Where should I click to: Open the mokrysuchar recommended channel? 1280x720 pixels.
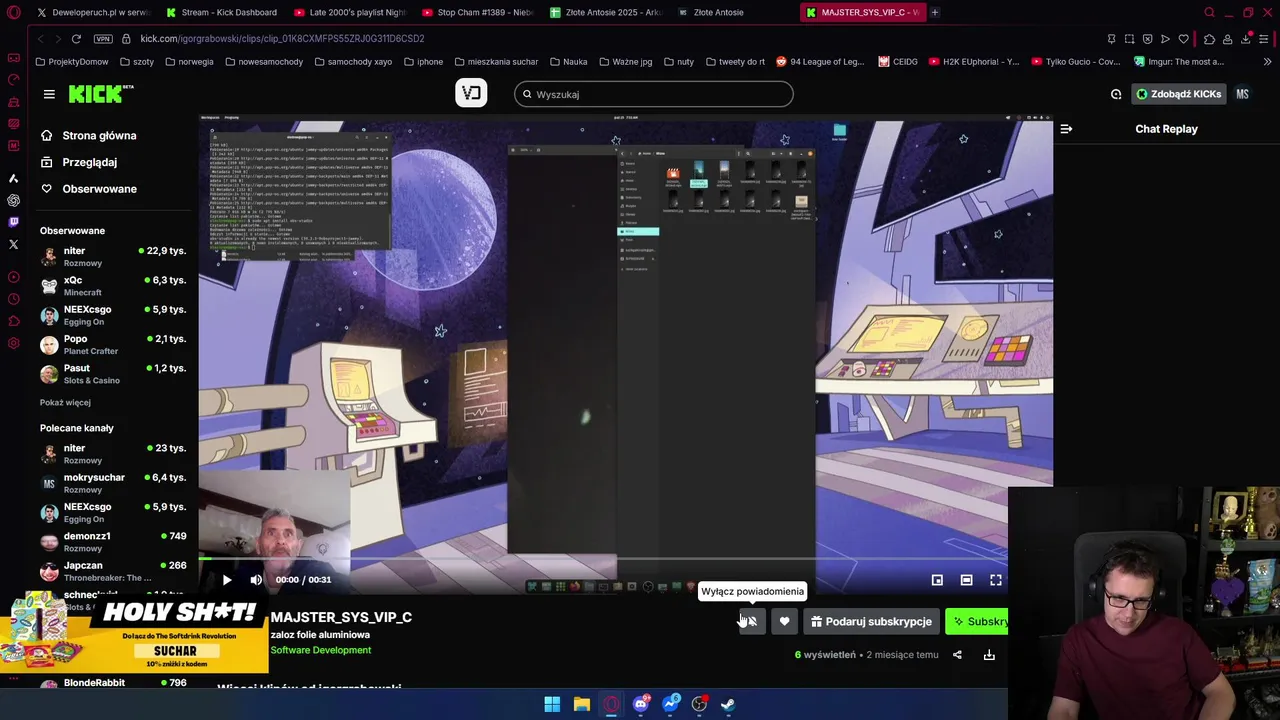113,483
